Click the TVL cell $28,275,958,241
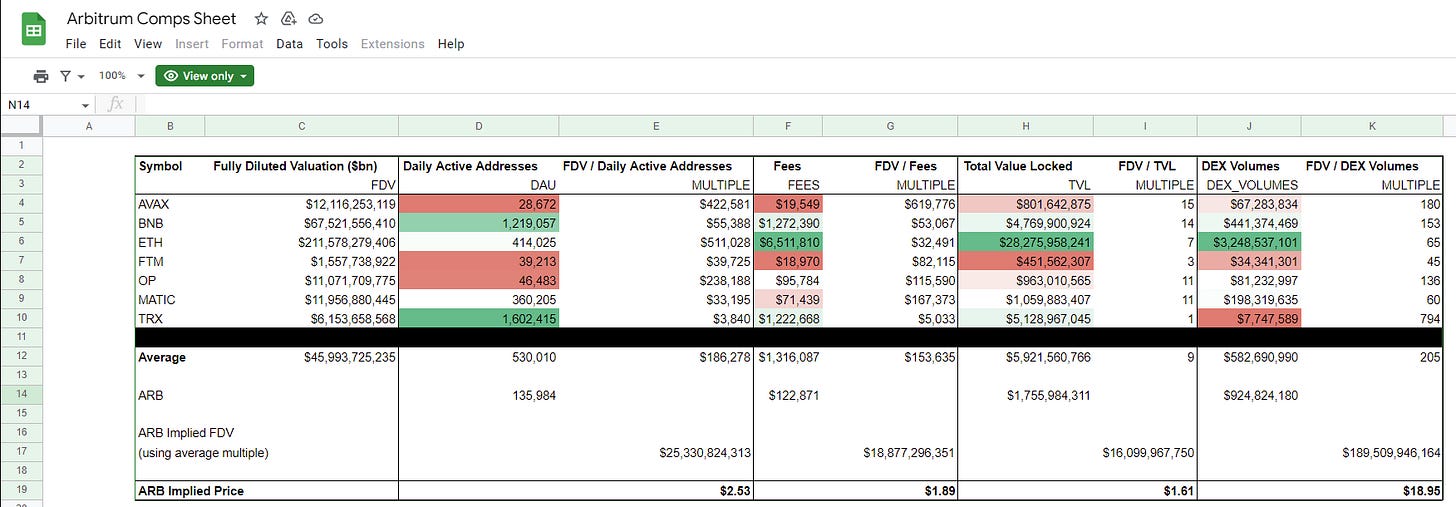The width and height of the screenshot is (1456, 507). (x=1026, y=242)
